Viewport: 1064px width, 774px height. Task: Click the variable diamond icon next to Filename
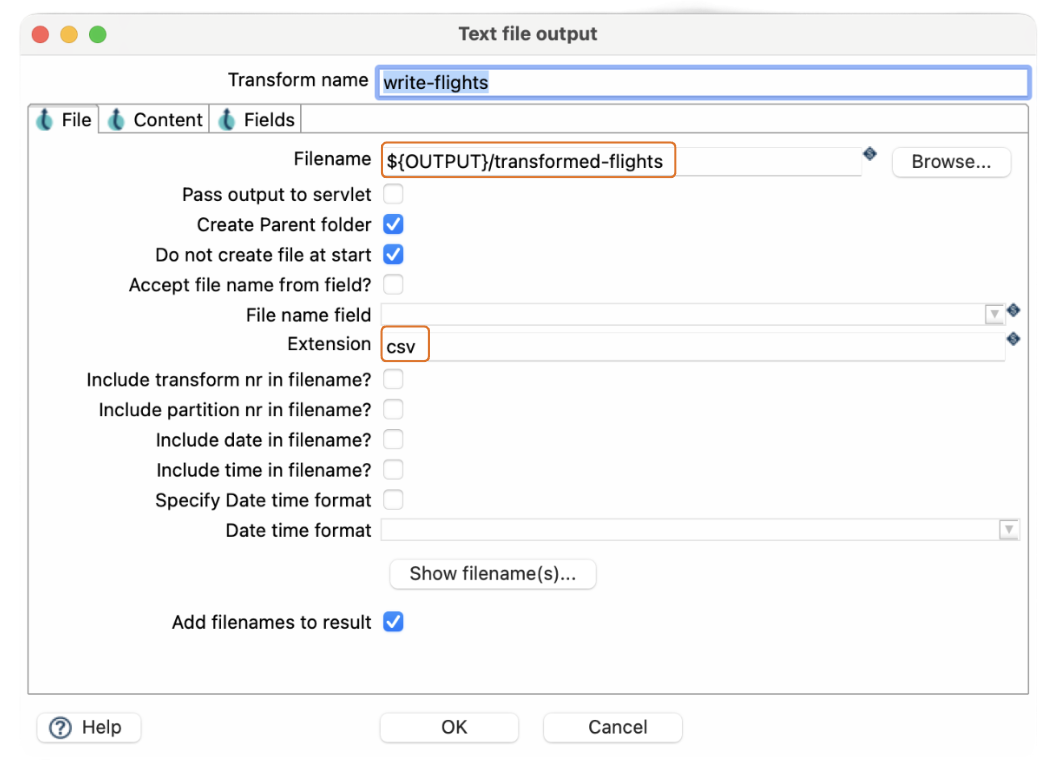click(x=870, y=154)
